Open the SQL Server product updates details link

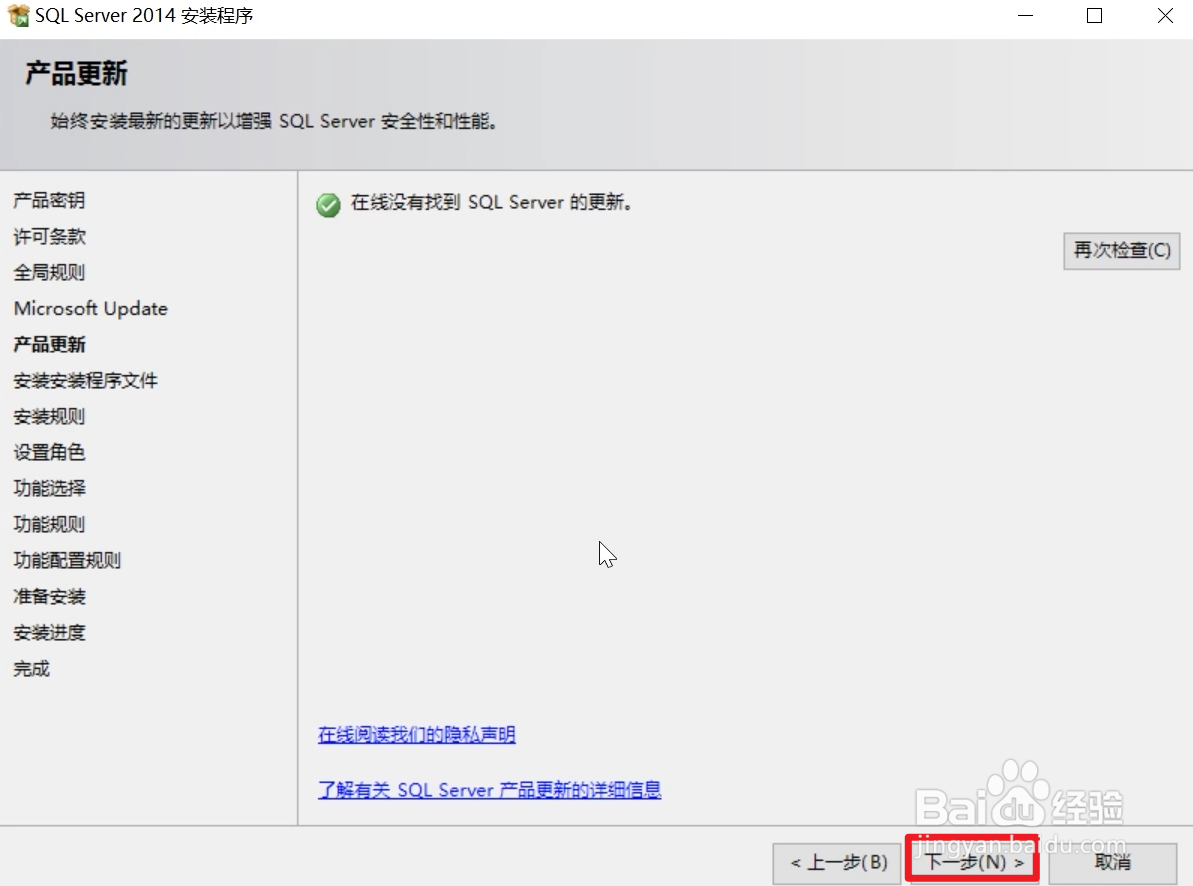tap(489, 790)
